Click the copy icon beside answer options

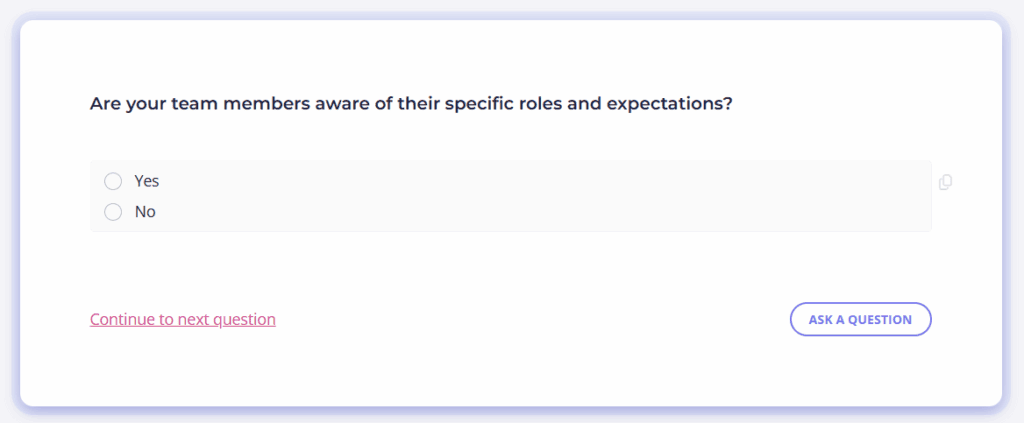(x=945, y=182)
